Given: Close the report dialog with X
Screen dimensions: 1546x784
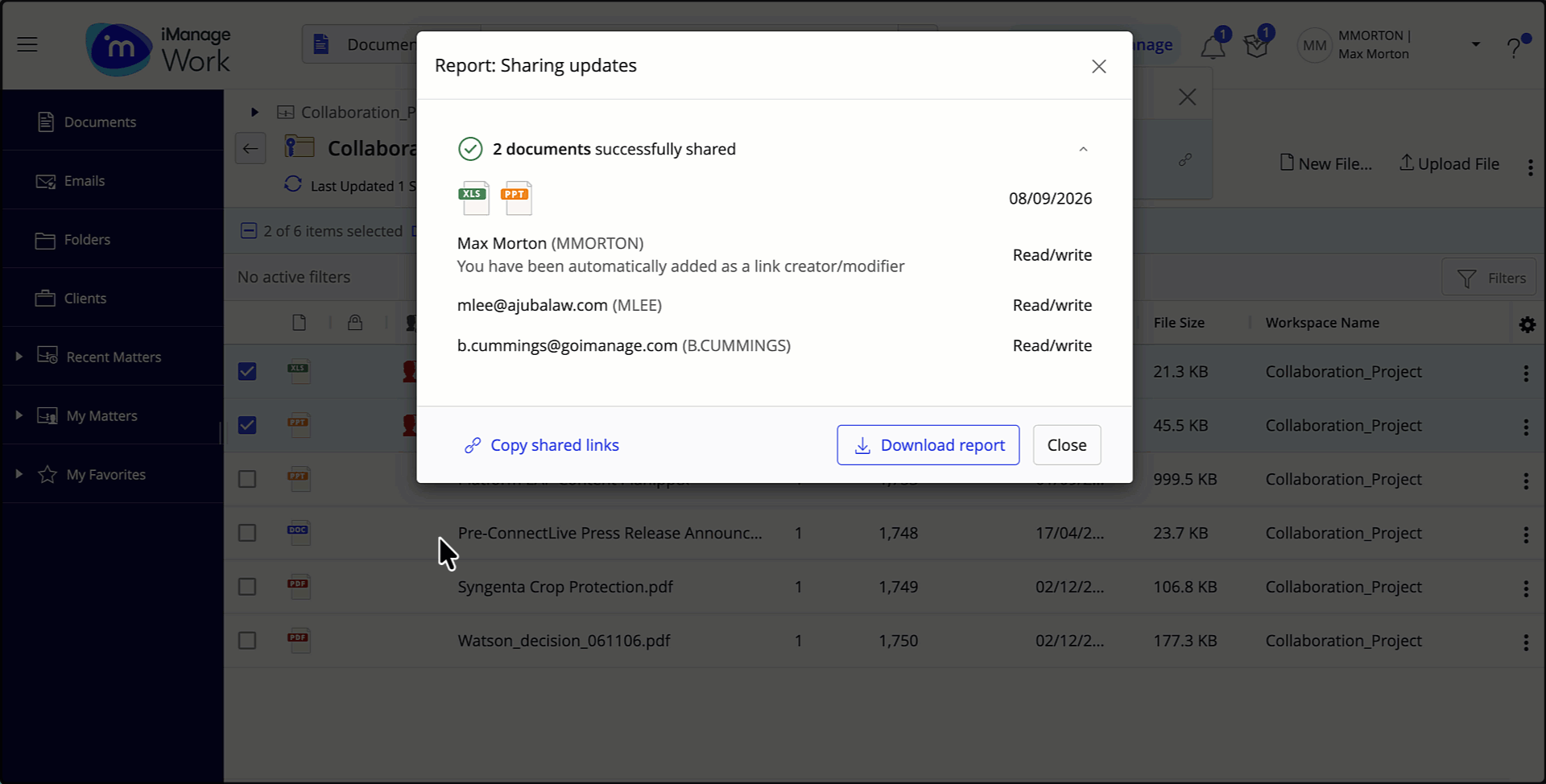Looking at the screenshot, I should 1099,66.
